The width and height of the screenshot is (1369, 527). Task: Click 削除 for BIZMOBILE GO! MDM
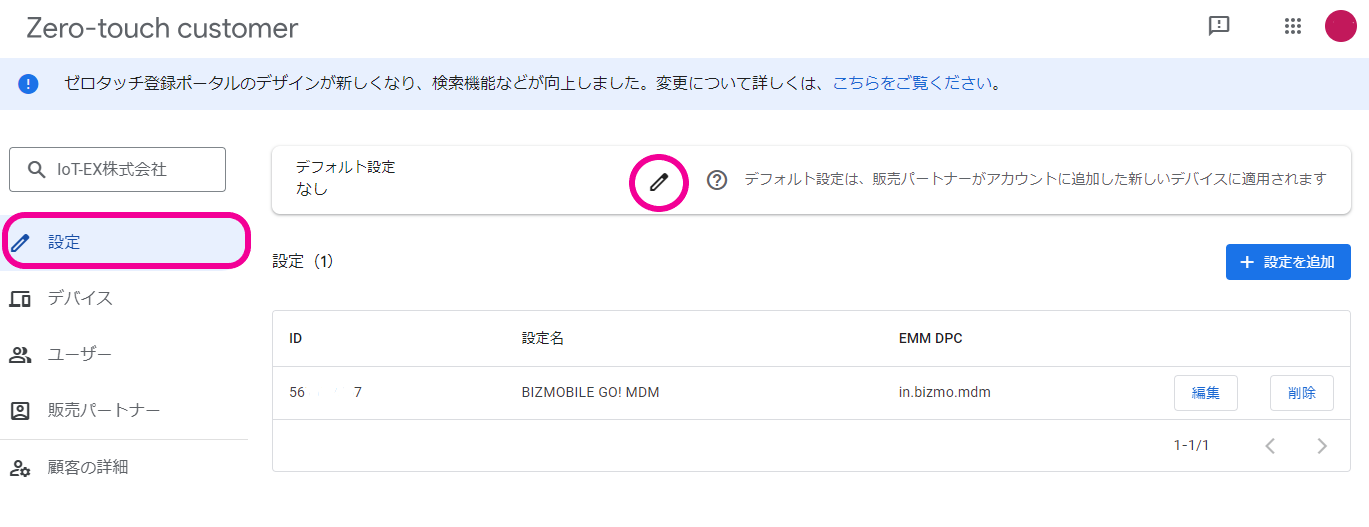pyautogui.click(x=1301, y=393)
